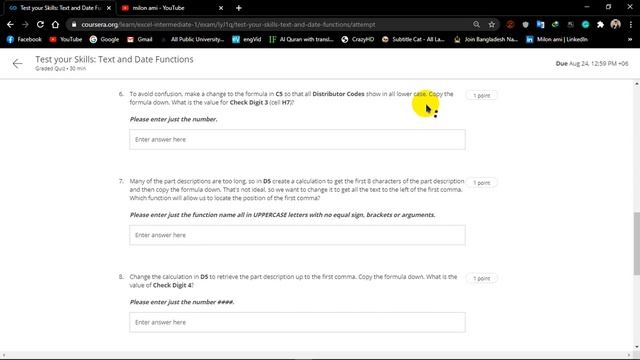Screen dimensions: 640x360
Task: Click the quiz page back arrow
Action: pyautogui.click(x=17, y=63)
